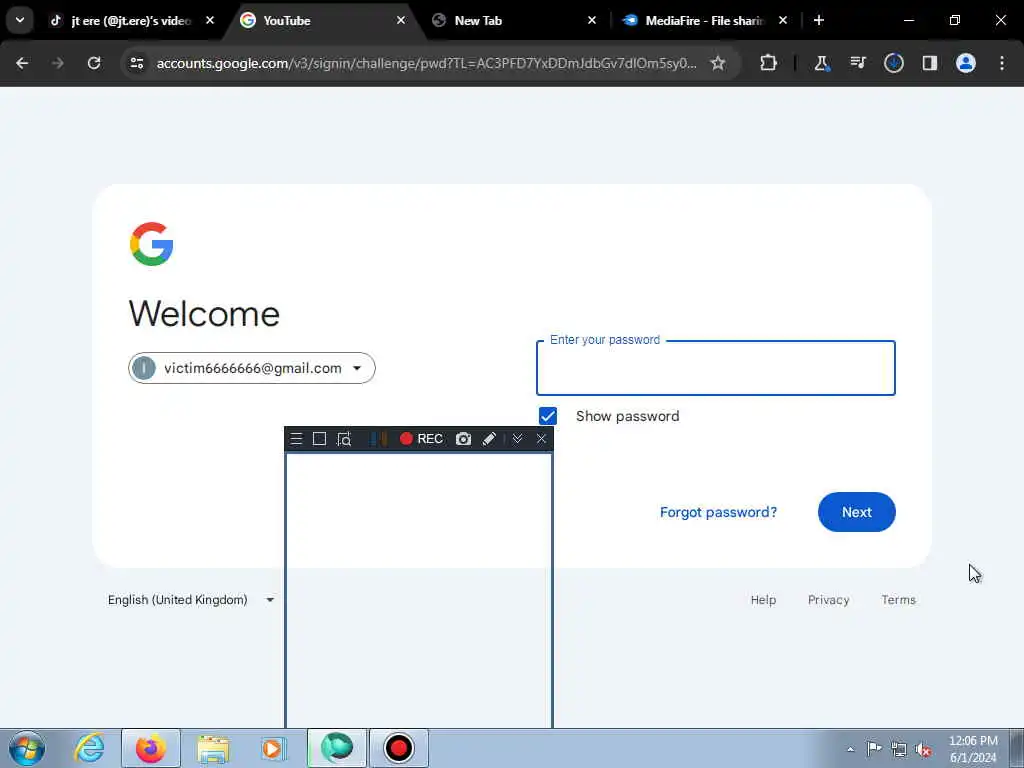Open the Chrome downloads icon

[x=893, y=63]
